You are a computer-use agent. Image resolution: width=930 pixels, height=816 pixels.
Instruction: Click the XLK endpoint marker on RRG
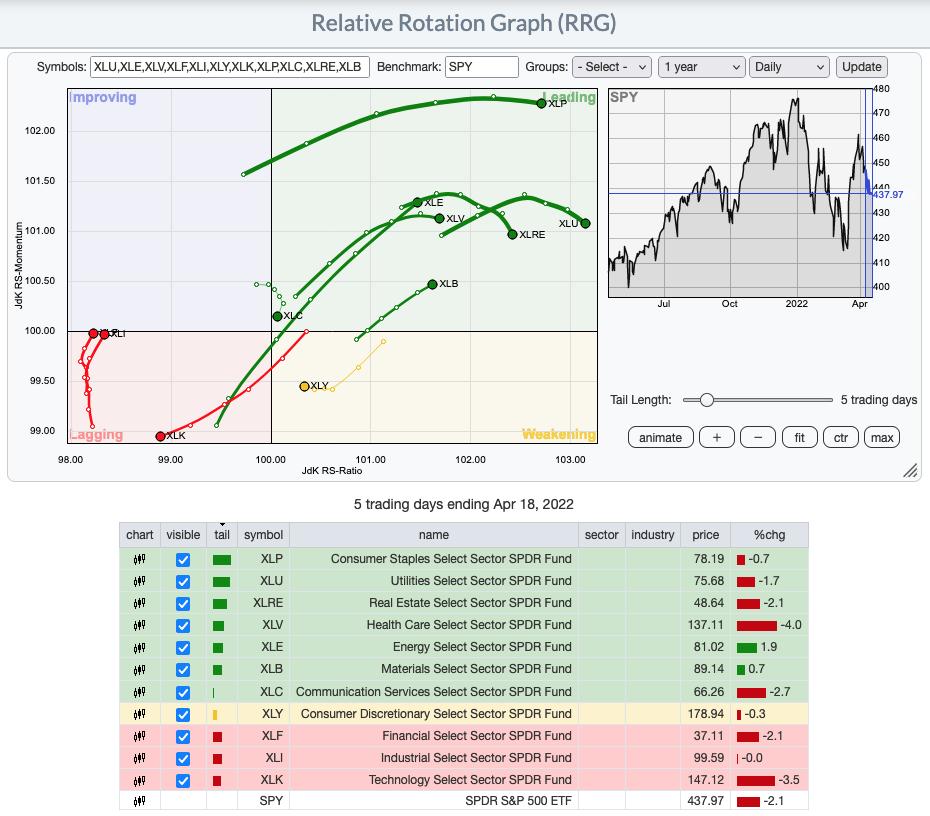pos(160,436)
